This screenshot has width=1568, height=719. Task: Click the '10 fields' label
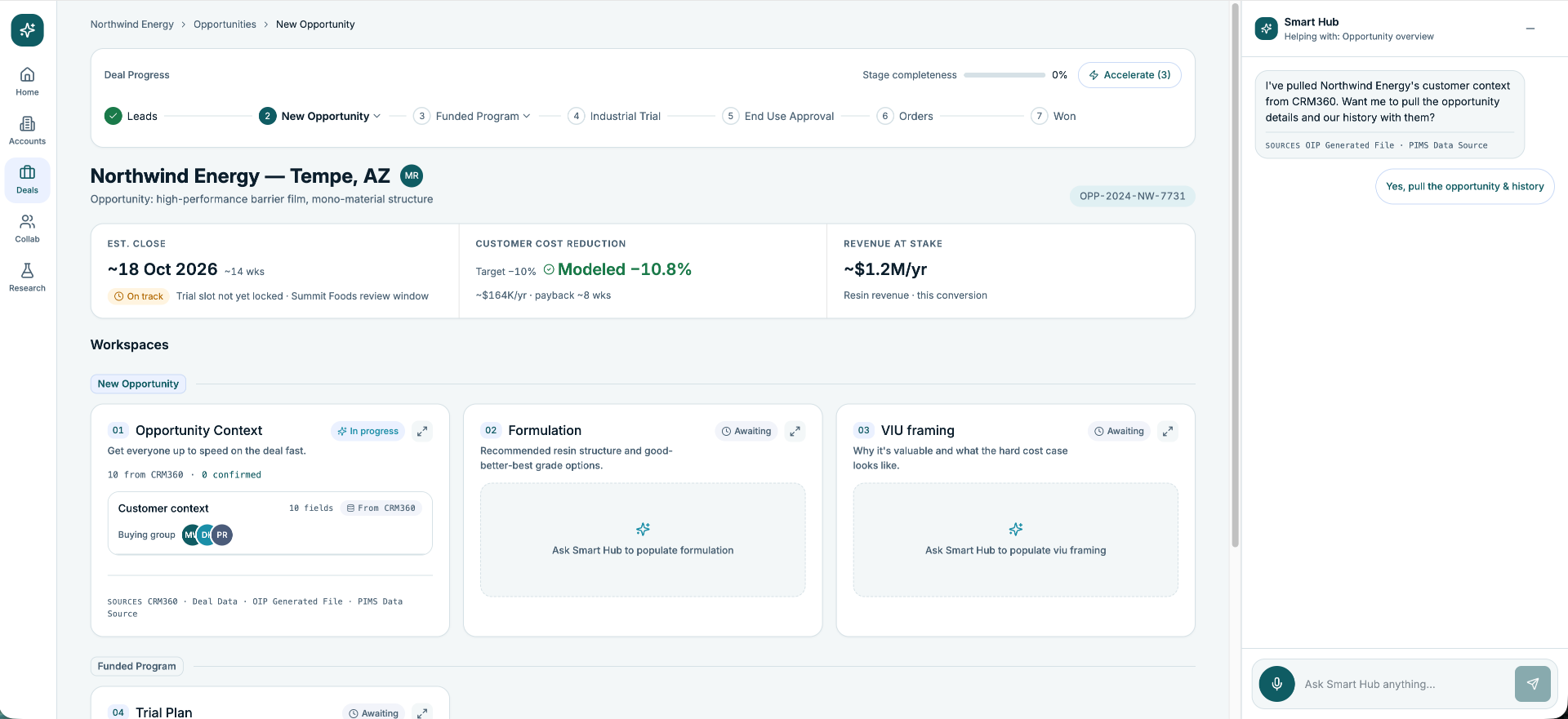[x=311, y=508]
